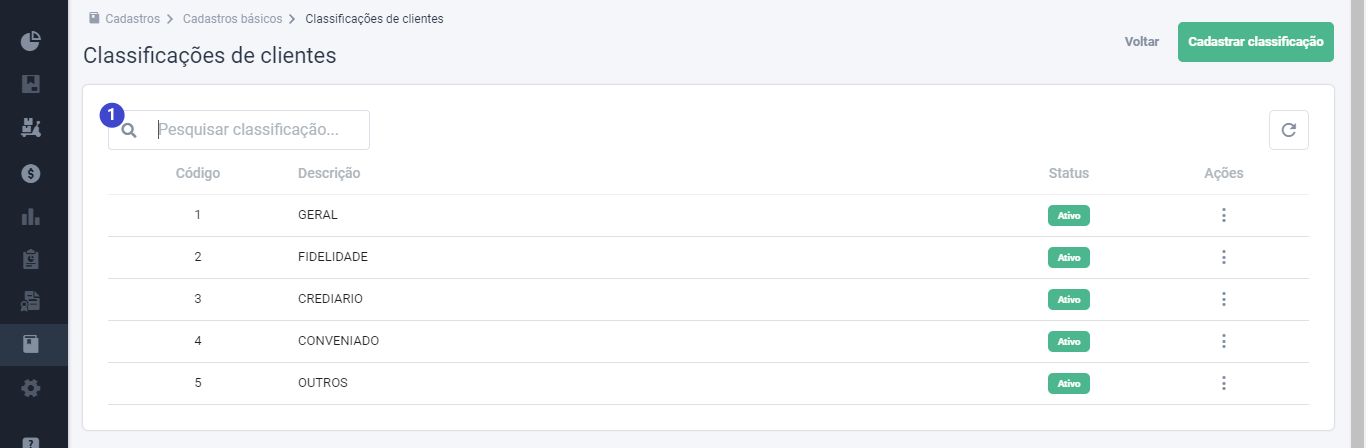Viewport: 1366px width, 448px height.
Task: Open the bar chart reports sidebar icon
Action: pyautogui.click(x=31, y=216)
